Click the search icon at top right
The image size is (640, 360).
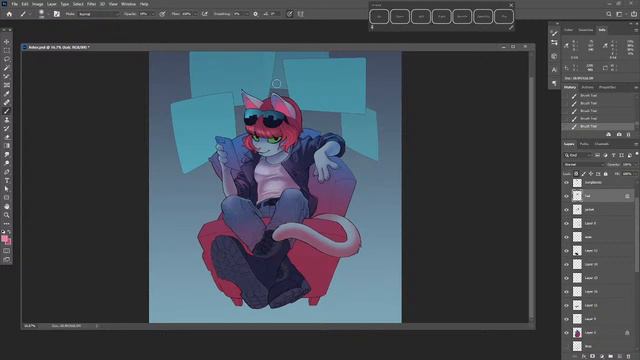tap(609, 14)
